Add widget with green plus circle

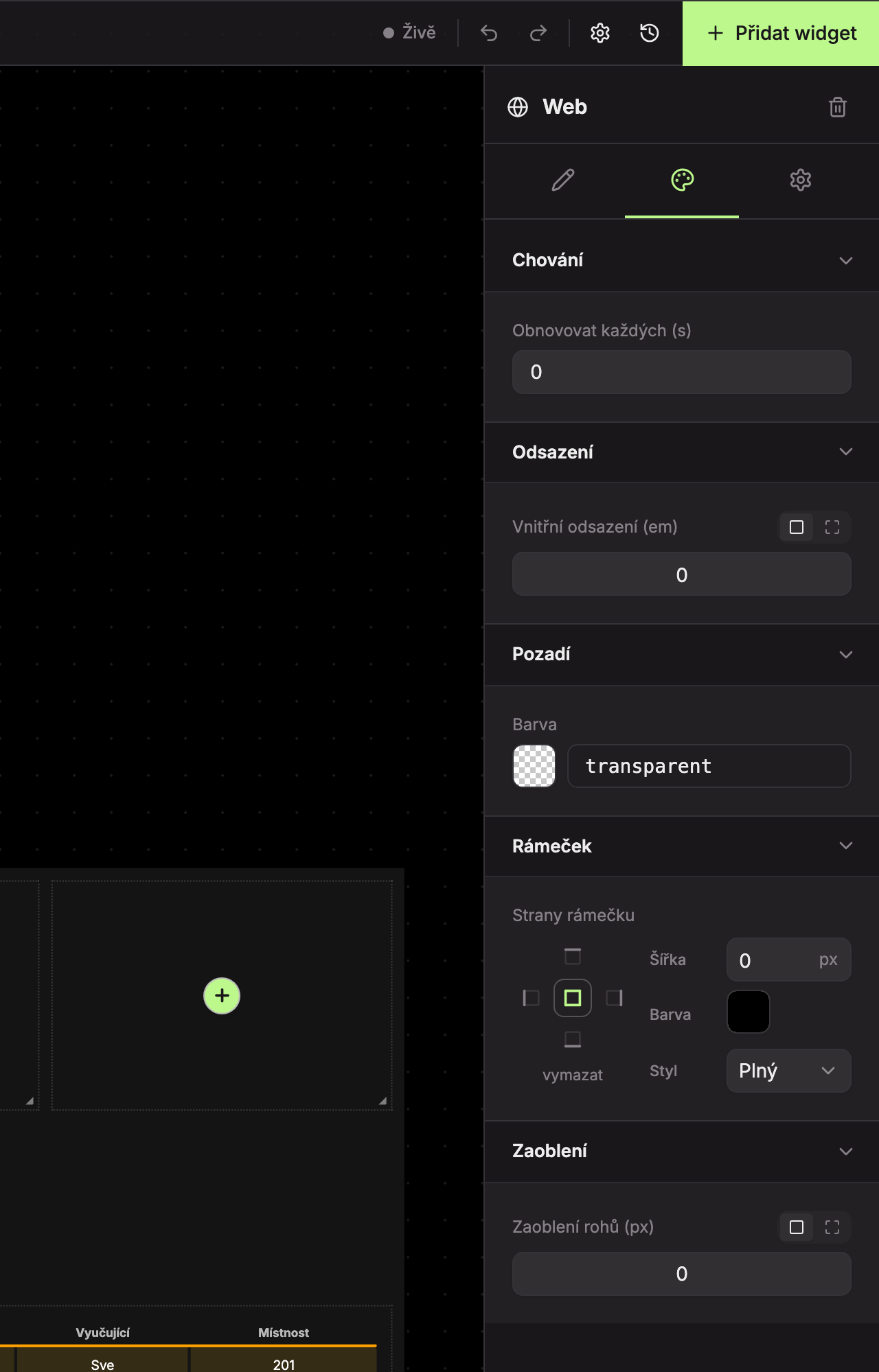[222, 996]
